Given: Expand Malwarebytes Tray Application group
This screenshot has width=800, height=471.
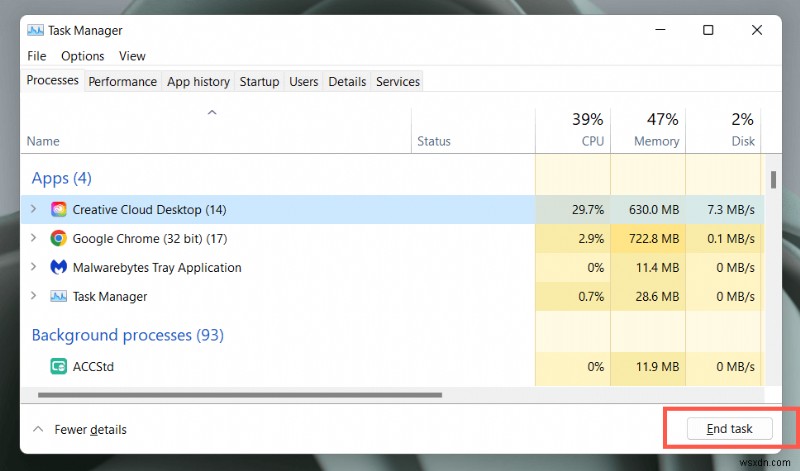Looking at the screenshot, I should coord(34,267).
